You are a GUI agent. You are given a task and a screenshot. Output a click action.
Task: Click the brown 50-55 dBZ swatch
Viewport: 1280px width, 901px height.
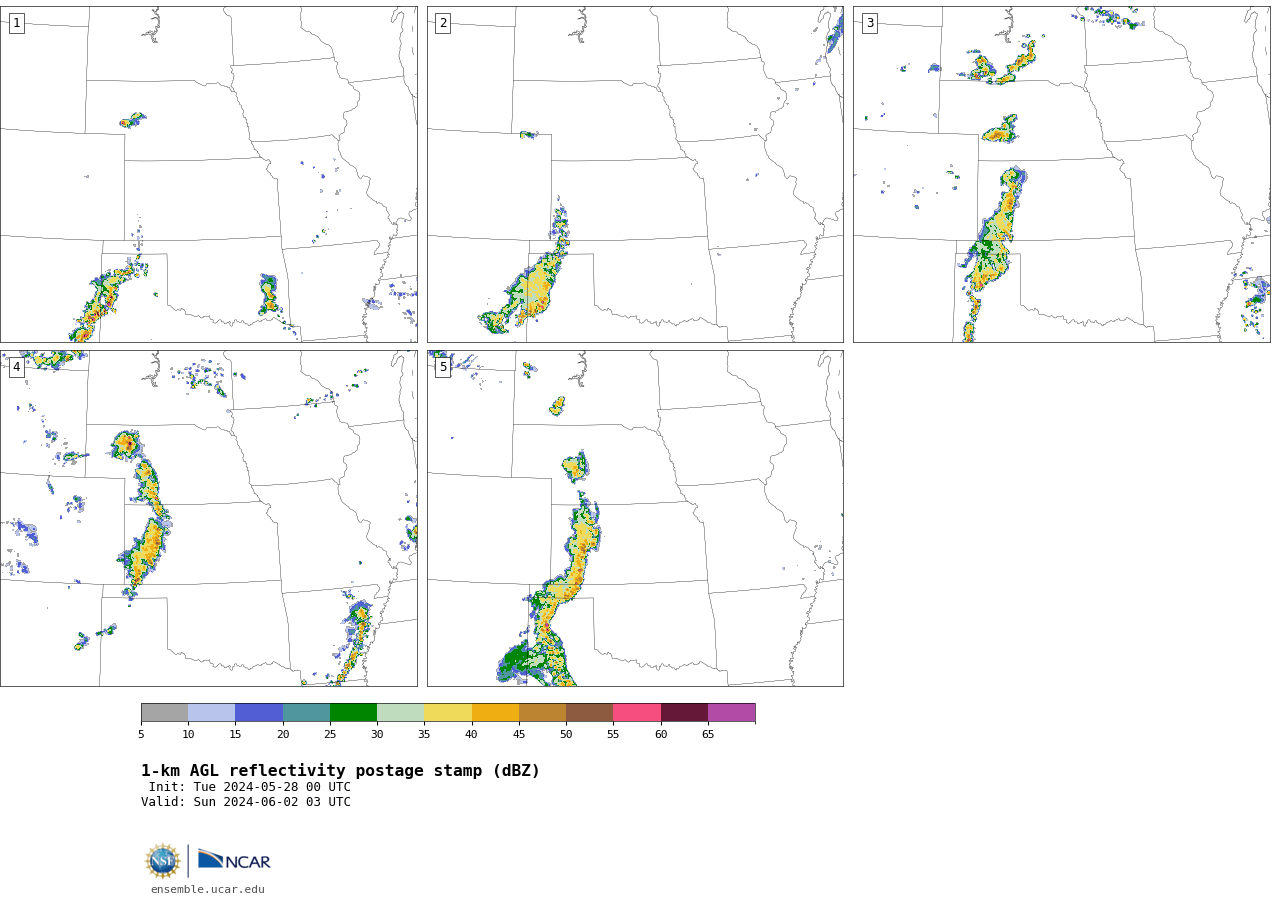[589, 713]
